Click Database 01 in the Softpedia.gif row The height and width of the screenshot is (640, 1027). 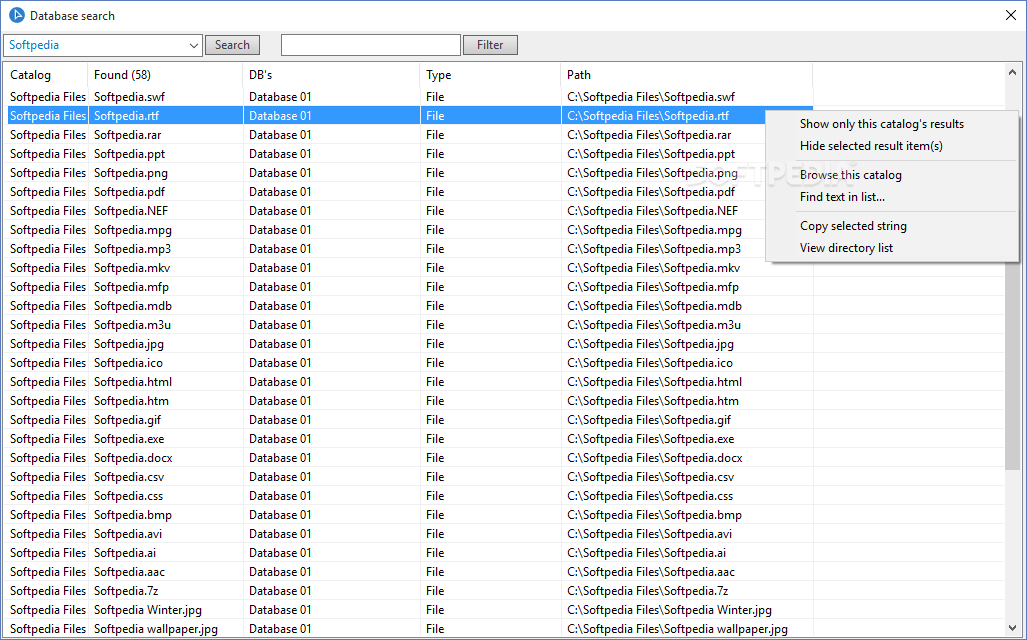click(280, 420)
